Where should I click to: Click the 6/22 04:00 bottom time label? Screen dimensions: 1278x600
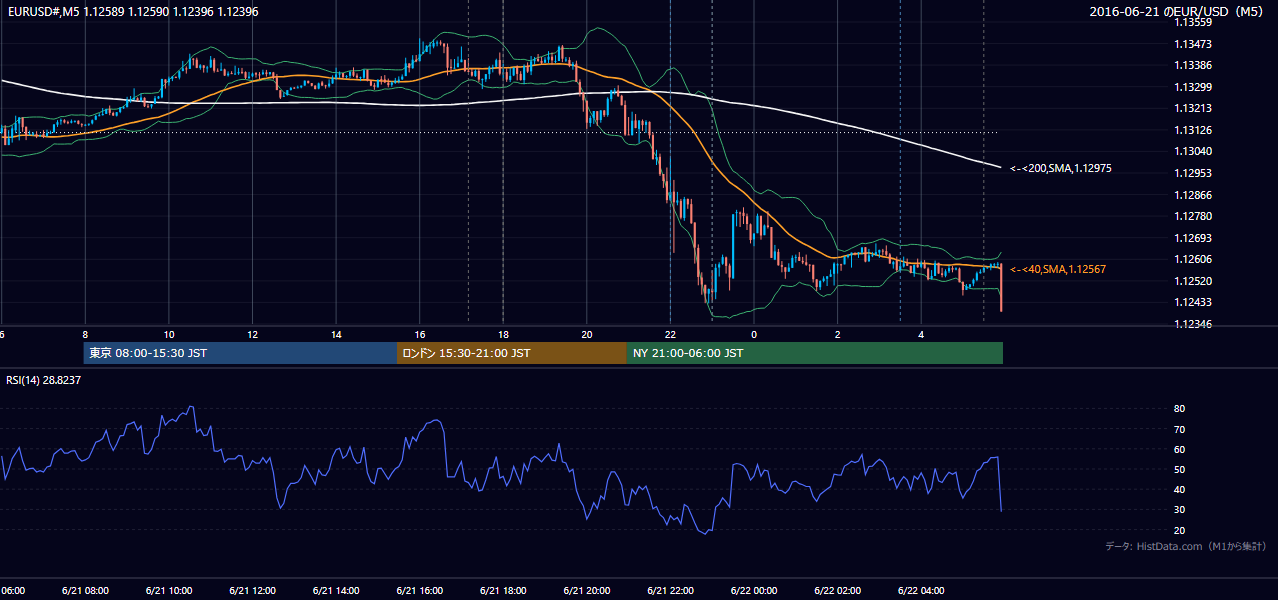click(921, 590)
